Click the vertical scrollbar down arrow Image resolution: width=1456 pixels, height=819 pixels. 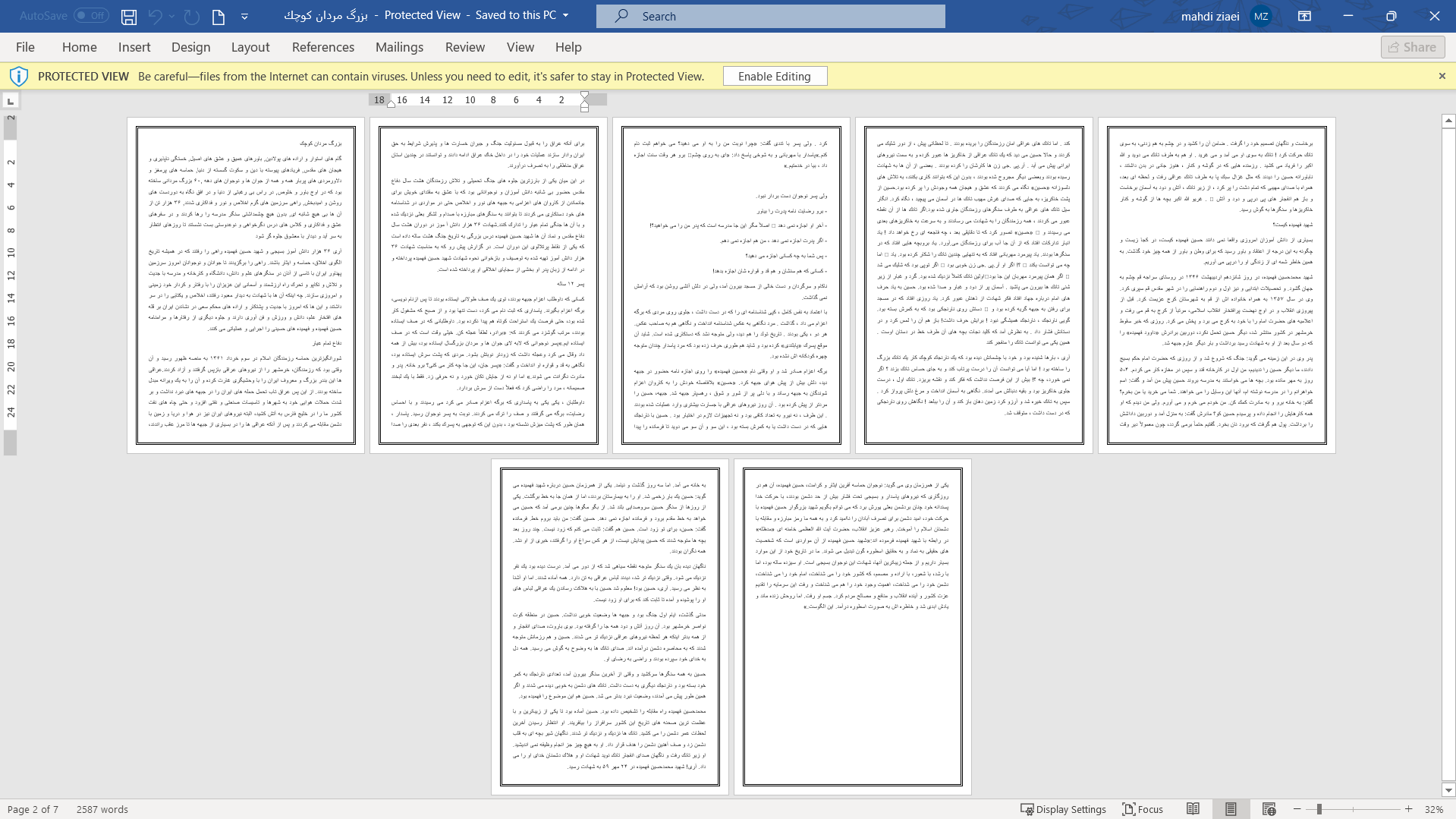click(1448, 790)
